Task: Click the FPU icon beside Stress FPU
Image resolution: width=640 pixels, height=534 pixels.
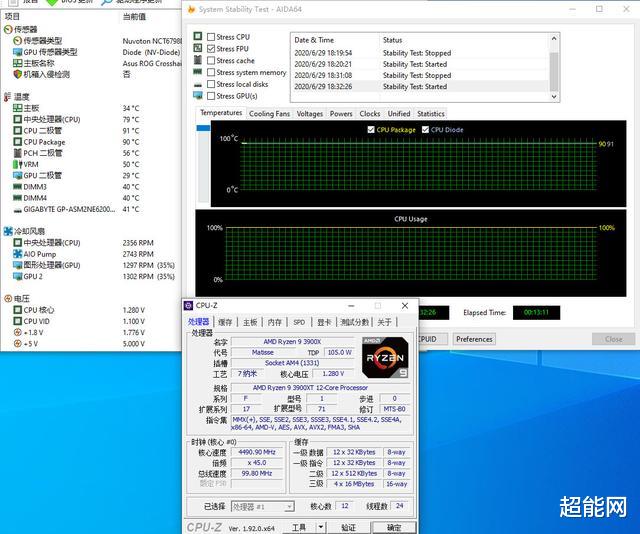Action: click(198, 48)
